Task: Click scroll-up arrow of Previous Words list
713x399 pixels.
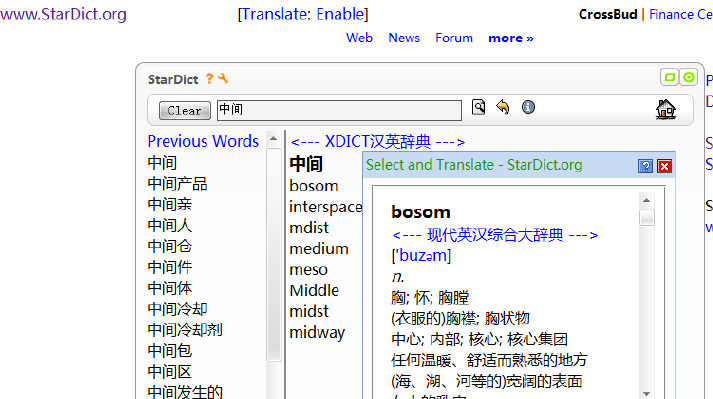Action: pyautogui.click(x=273, y=138)
